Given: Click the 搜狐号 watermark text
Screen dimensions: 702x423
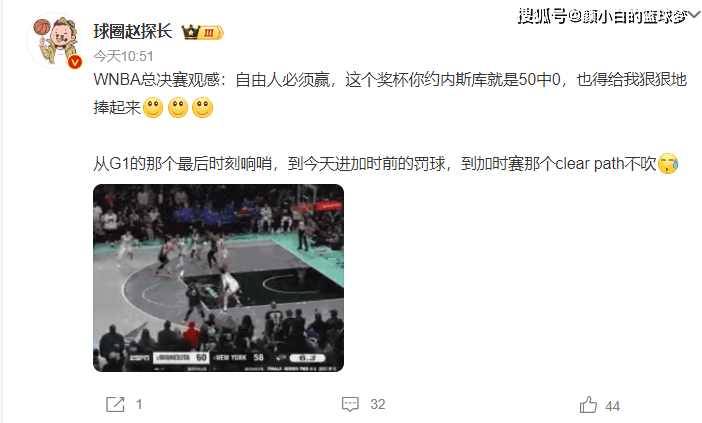Looking at the screenshot, I should 602,17.
